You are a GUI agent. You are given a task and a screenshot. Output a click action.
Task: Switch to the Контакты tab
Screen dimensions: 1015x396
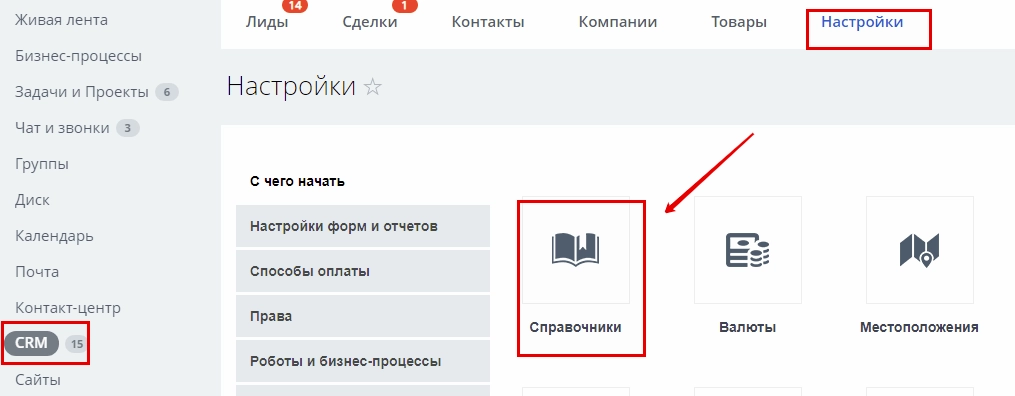[487, 22]
